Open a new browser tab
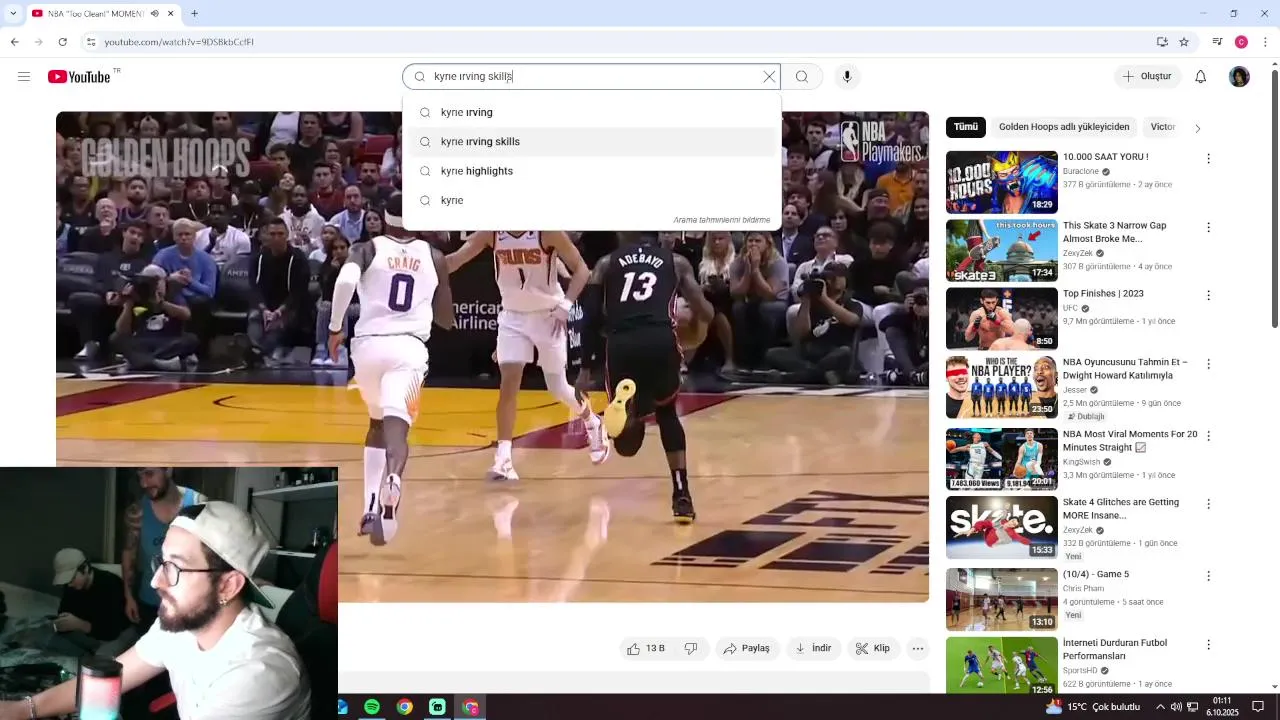The width and height of the screenshot is (1280, 720). 194,14
